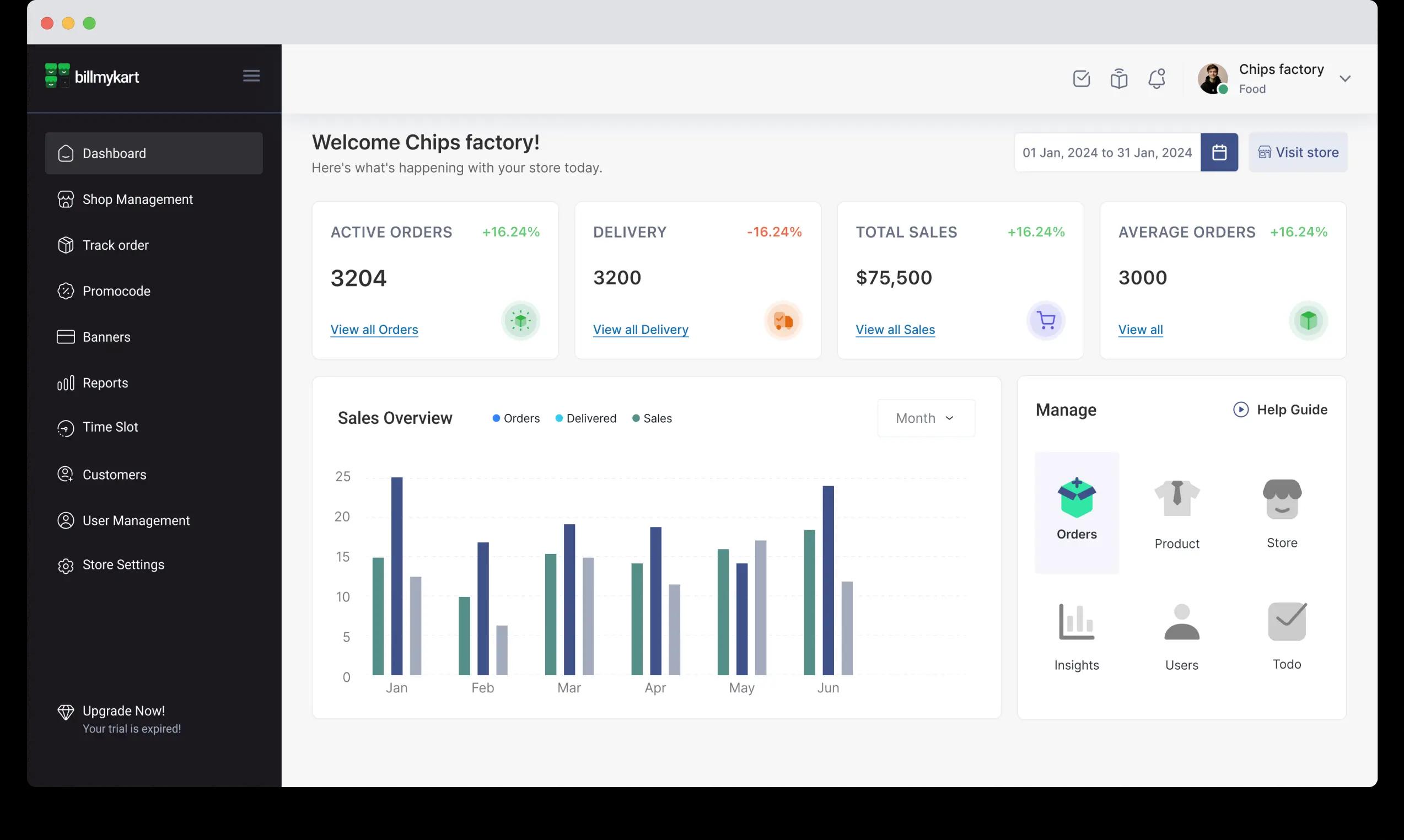The width and height of the screenshot is (1404, 840).
Task: Click the checklist icon in top bar
Action: pos(1082,78)
